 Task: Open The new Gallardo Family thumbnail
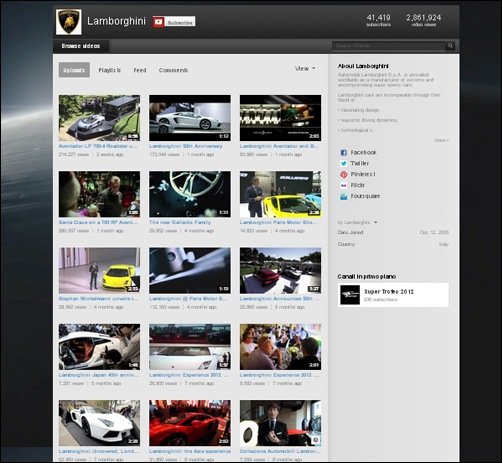(x=190, y=194)
